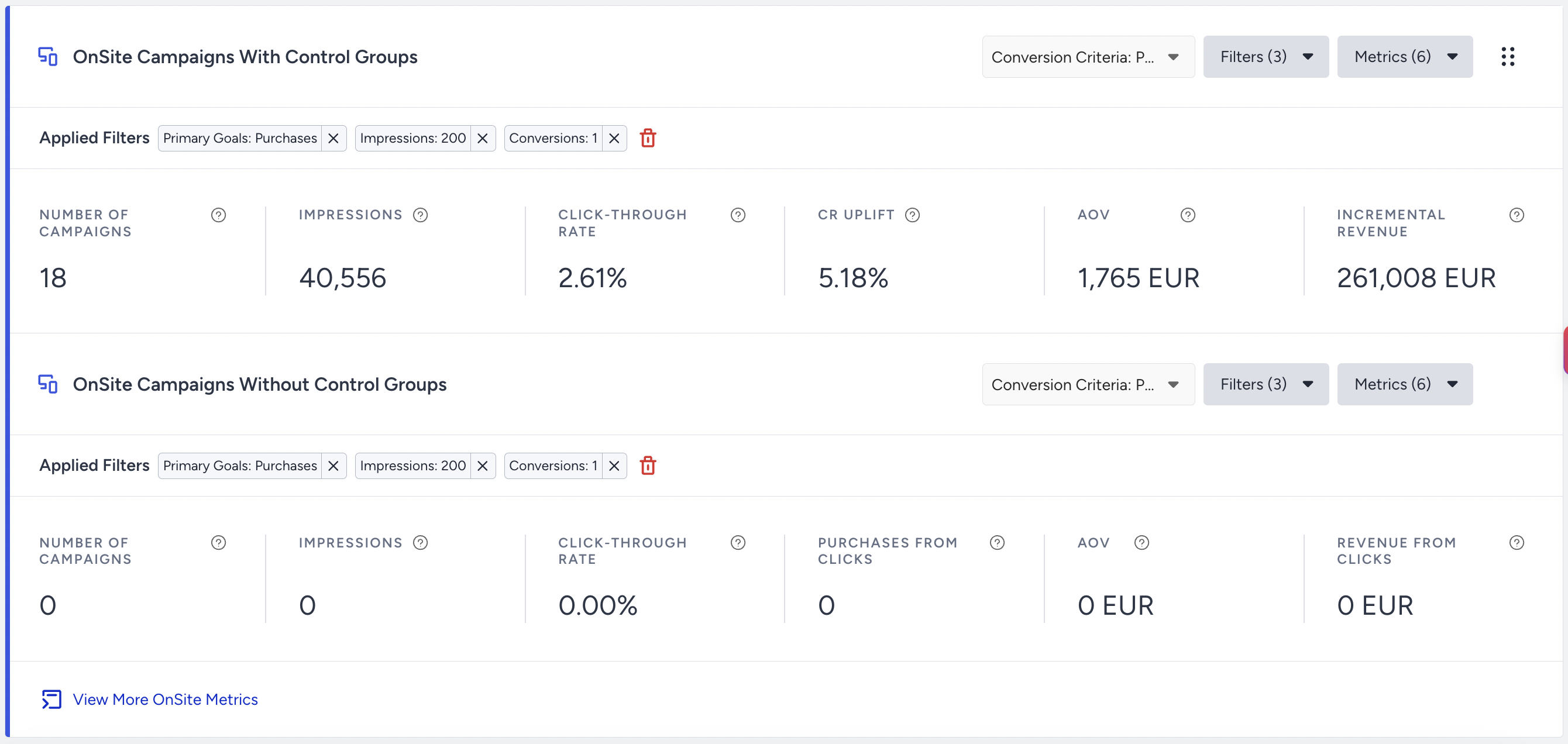Remove top Impressions: 200 filter chip

tap(483, 138)
